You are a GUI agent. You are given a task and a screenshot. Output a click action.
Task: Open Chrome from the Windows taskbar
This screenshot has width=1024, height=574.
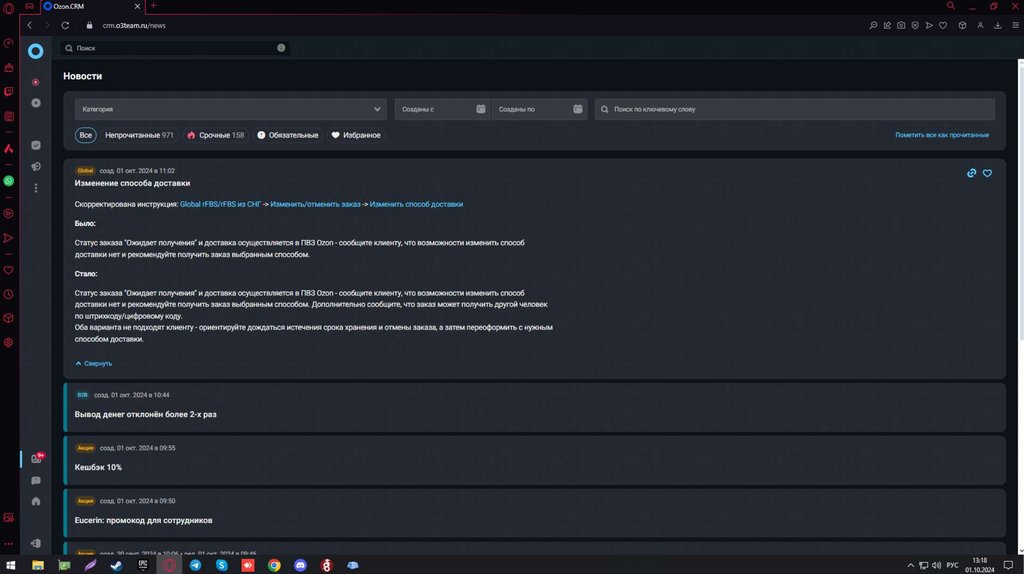[274, 565]
